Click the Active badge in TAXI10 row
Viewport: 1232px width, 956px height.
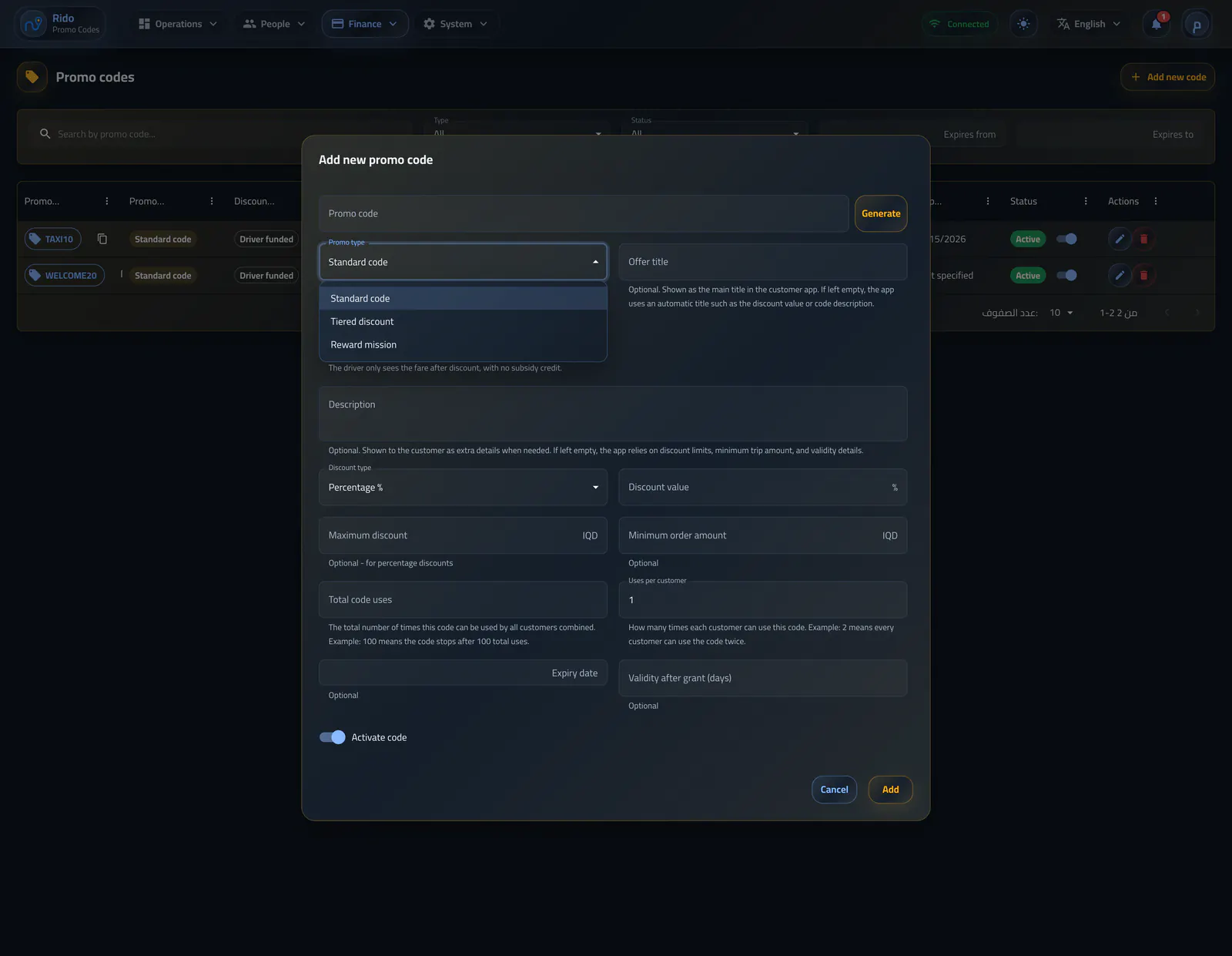(1027, 239)
